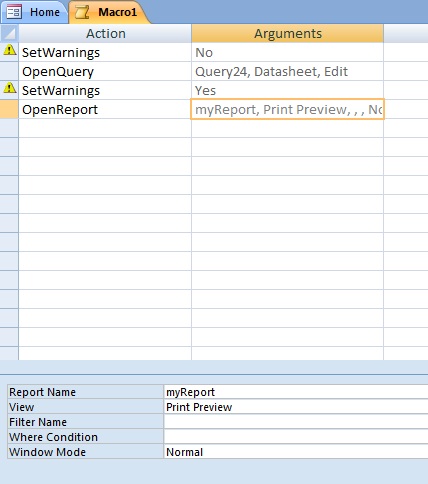This screenshot has height=484, width=428.
Task: Click the Action column header
Action: (105, 33)
